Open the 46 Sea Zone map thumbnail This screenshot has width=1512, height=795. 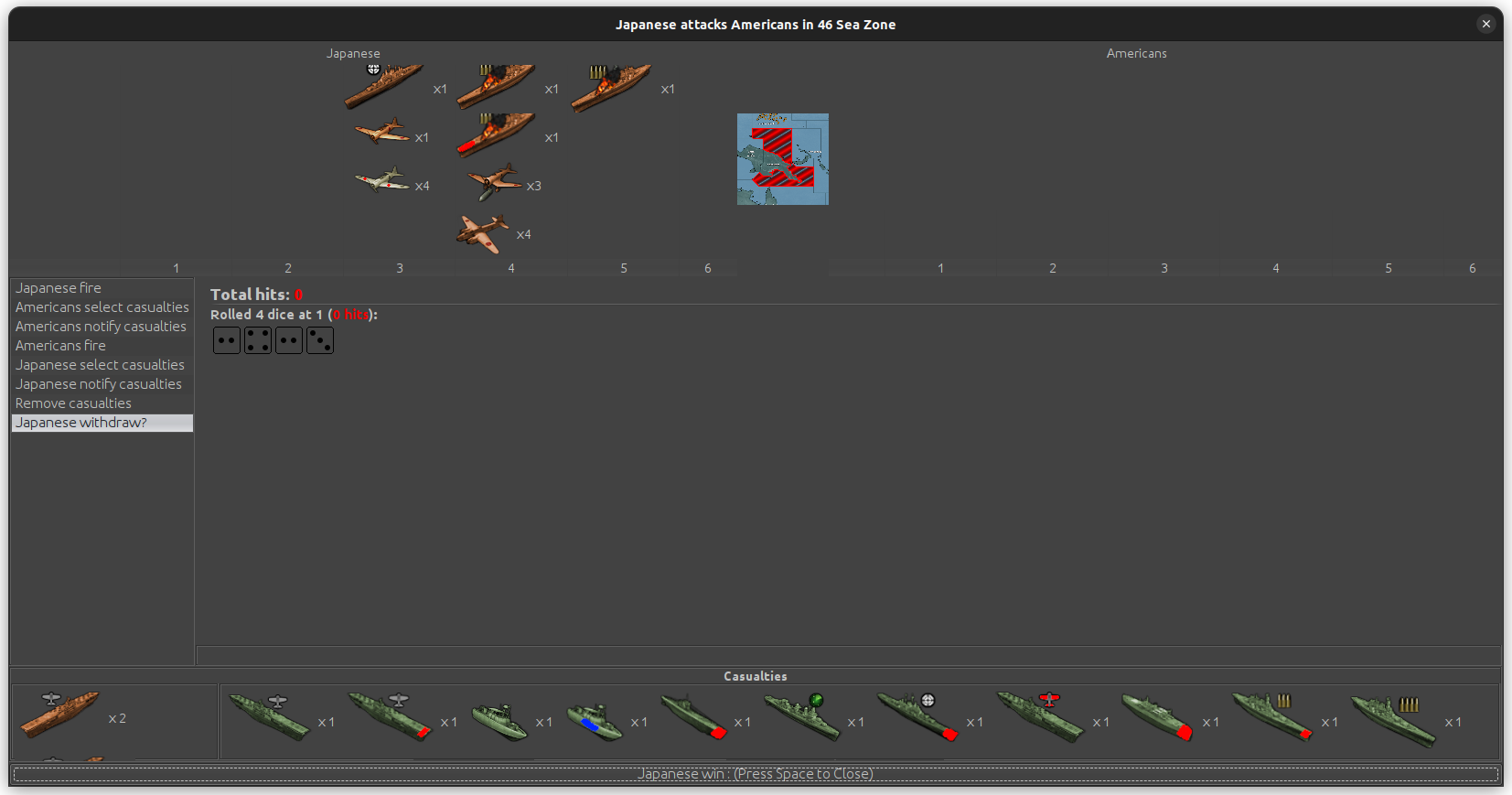click(x=783, y=159)
